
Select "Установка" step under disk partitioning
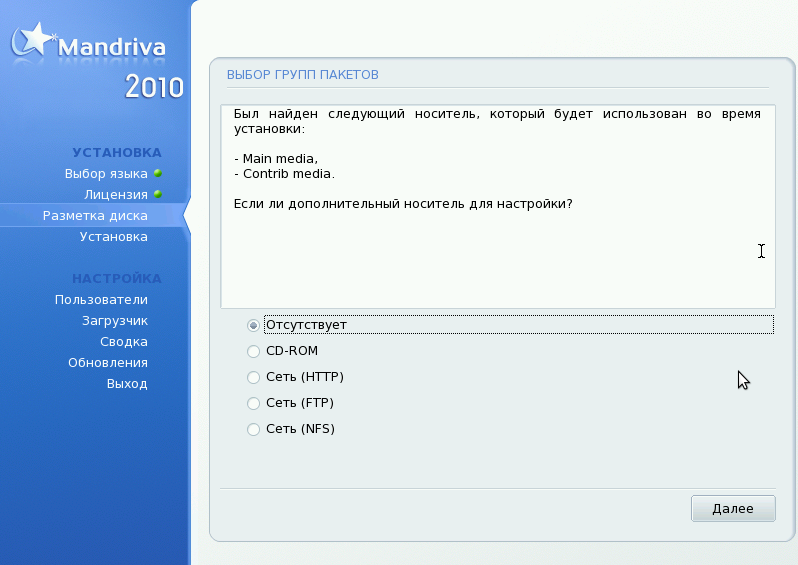click(113, 237)
